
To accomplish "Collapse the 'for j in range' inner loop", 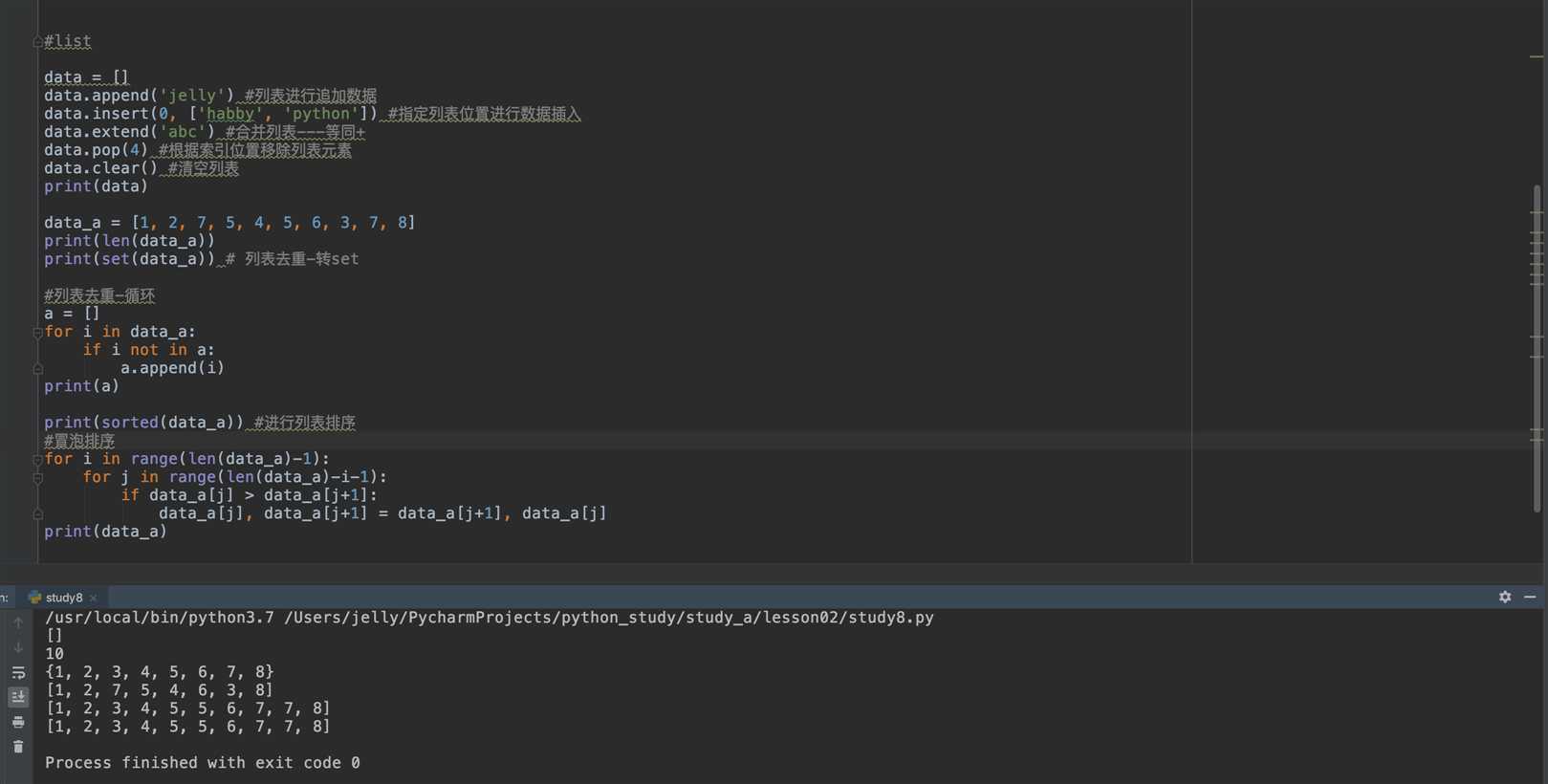I will click(37, 478).
